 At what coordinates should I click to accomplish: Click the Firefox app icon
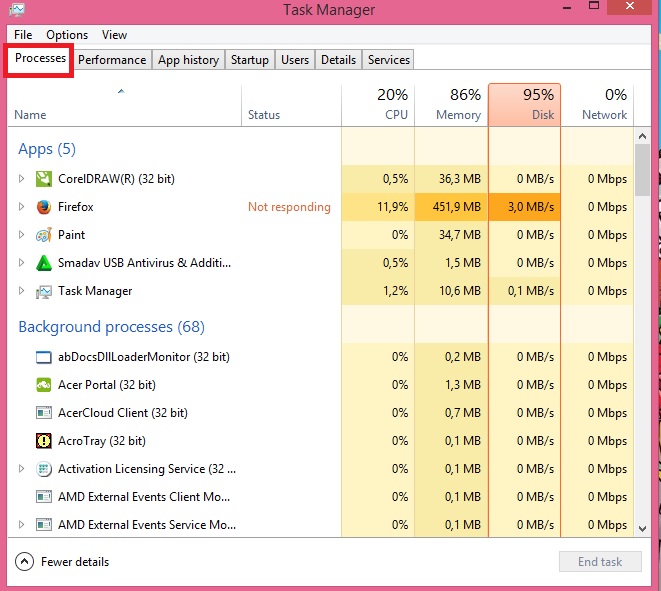coord(44,207)
